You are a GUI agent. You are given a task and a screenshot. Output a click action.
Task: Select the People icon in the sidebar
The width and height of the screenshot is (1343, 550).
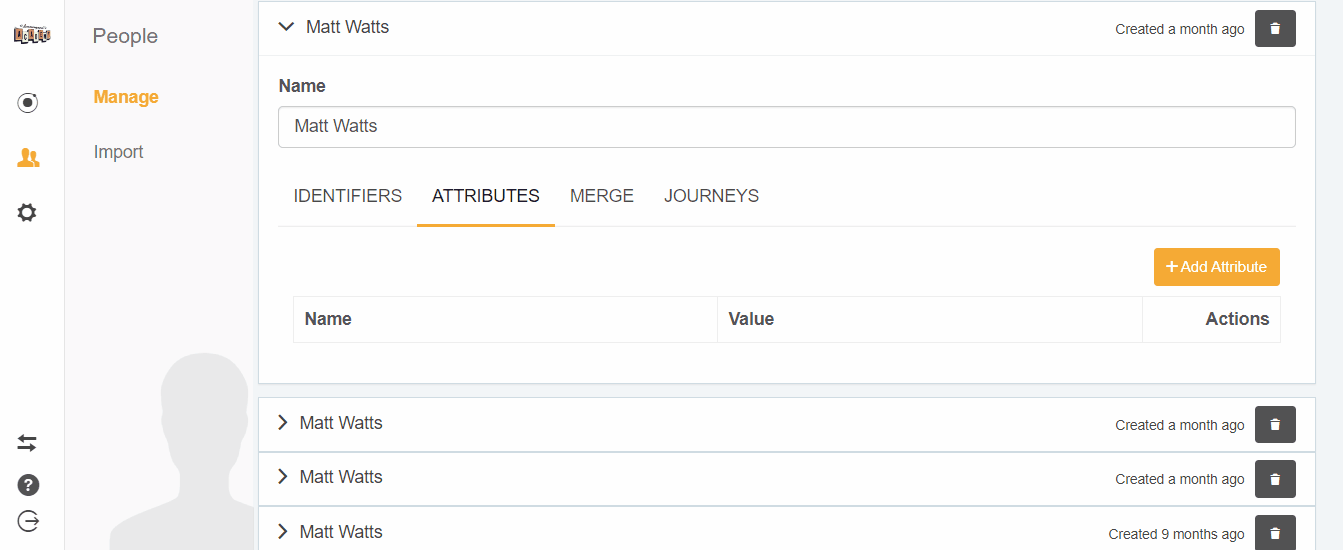click(28, 158)
